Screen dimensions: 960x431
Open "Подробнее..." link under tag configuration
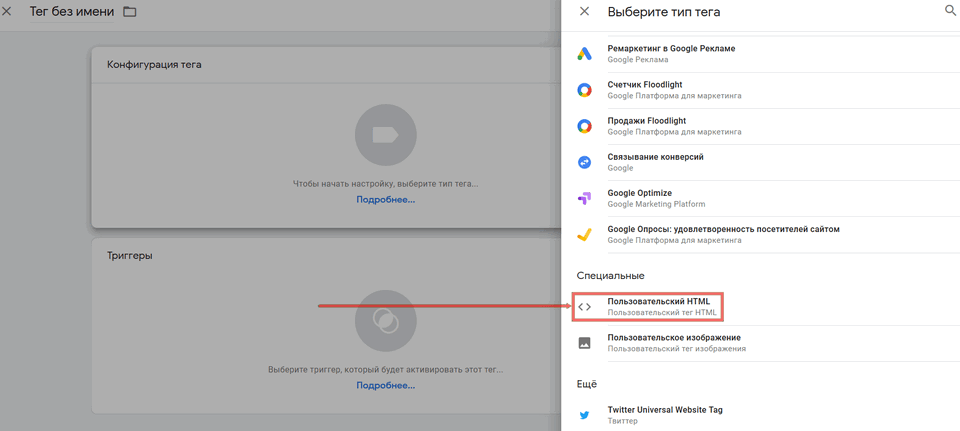coord(385,200)
